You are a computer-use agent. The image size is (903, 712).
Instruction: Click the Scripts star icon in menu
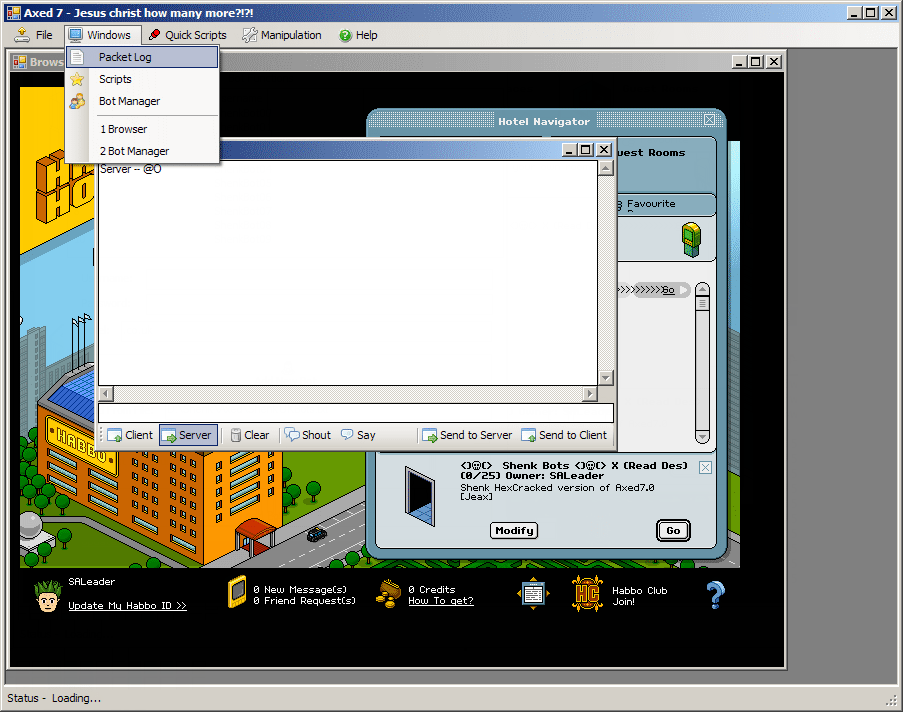77,79
